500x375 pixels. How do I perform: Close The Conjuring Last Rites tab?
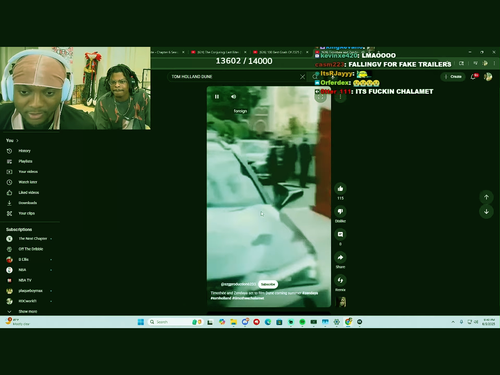tap(245, 52)
